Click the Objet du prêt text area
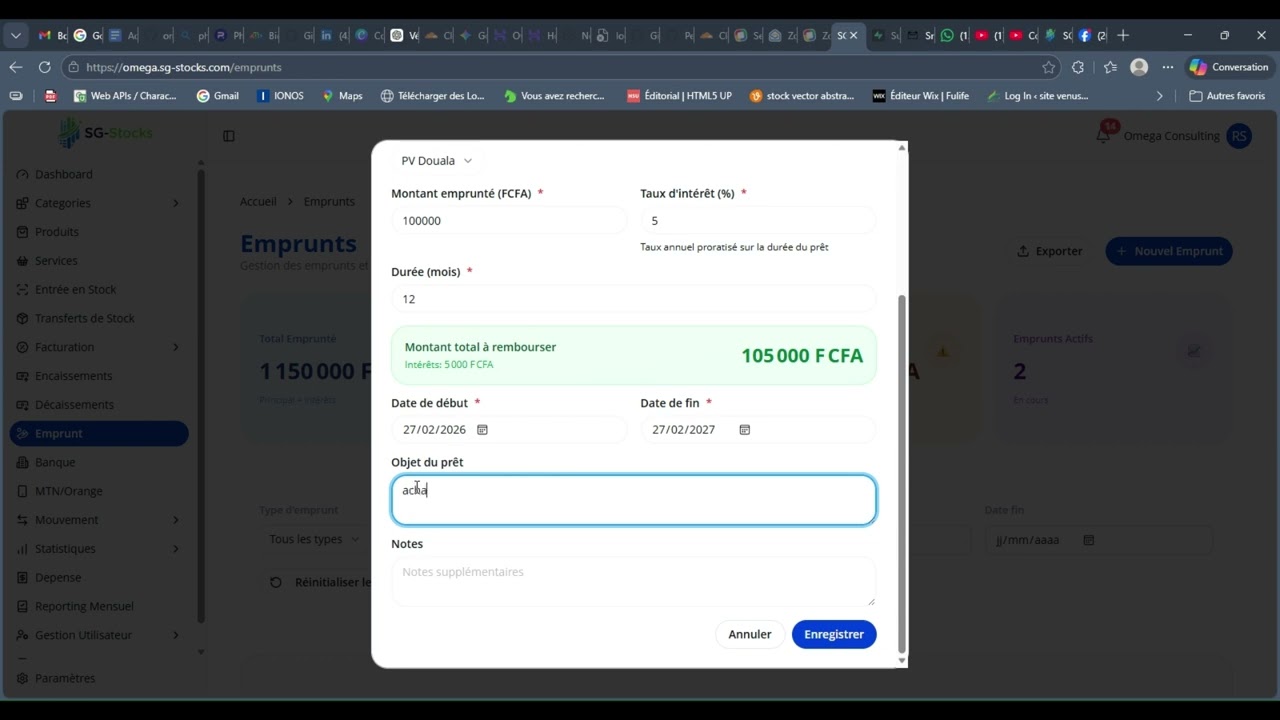 [634, 500]
